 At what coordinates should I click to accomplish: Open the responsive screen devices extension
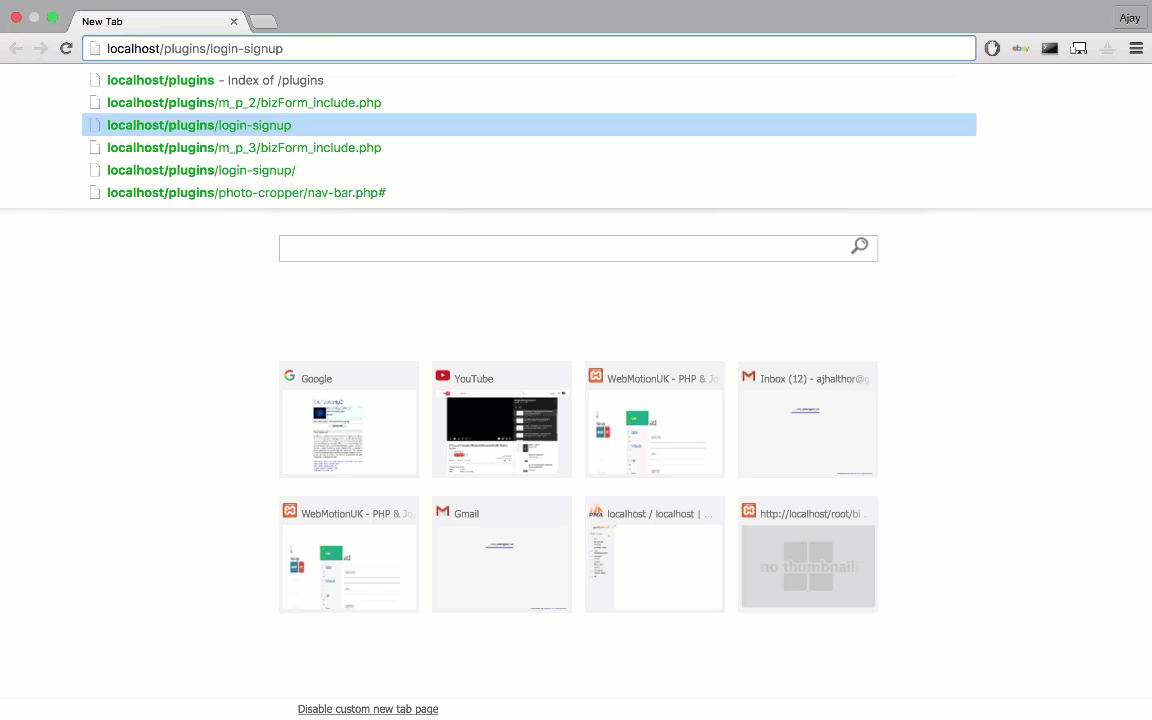(x=1078, y=48)
